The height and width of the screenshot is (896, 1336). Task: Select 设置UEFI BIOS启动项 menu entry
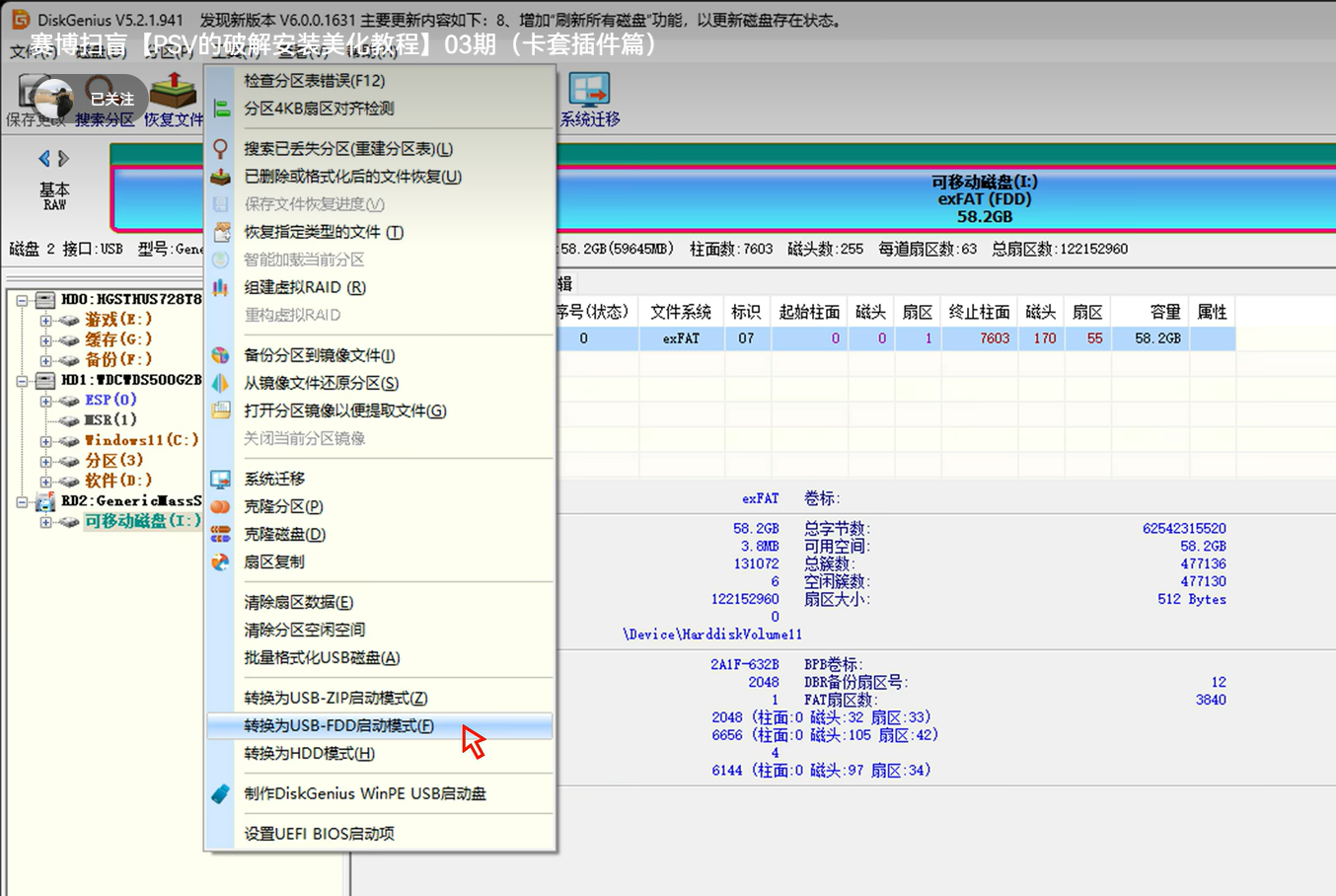[380, 834]
